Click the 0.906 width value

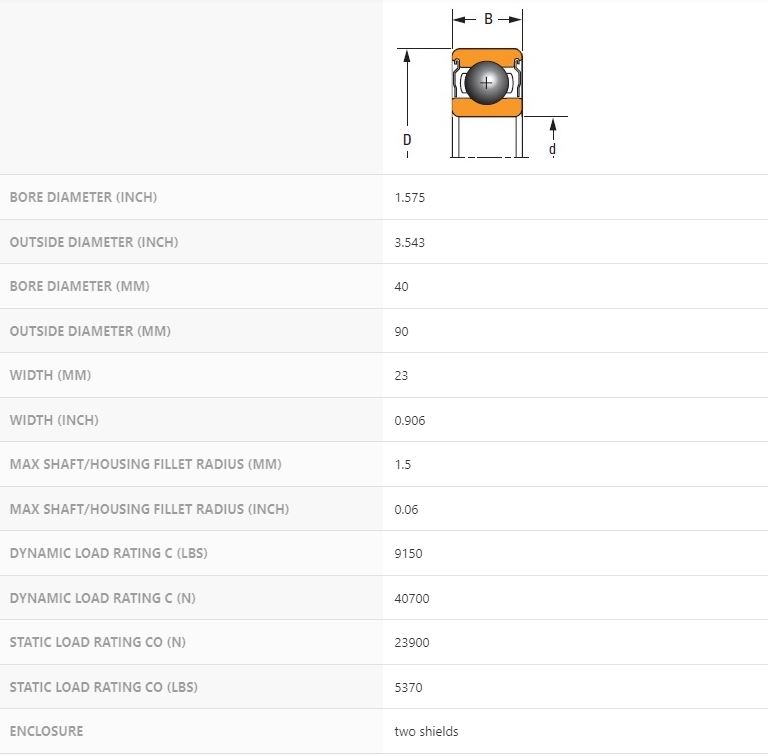410,420
